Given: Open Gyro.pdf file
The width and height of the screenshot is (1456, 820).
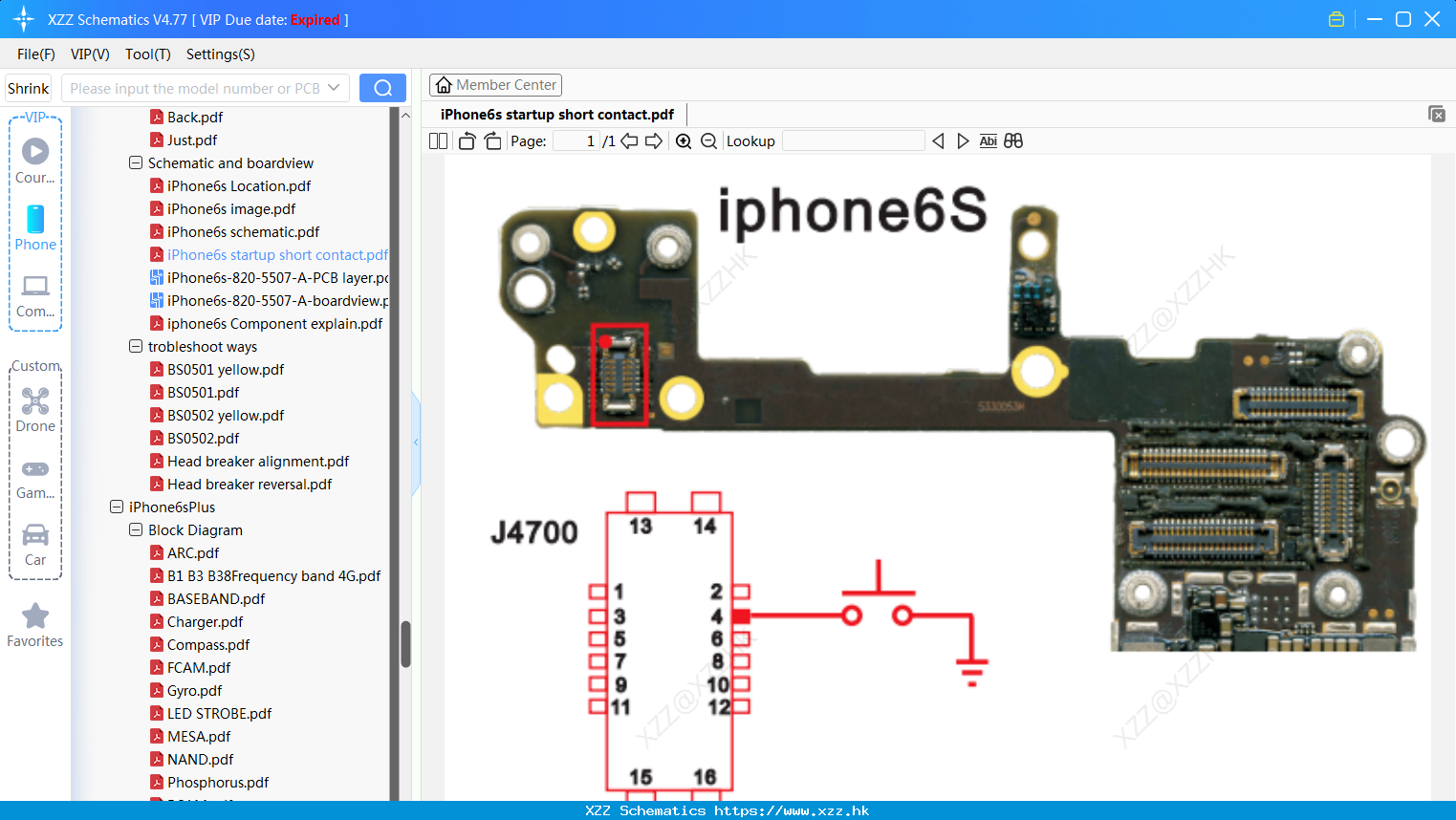Looking at the screenshot, I should (x=194, y=690).
